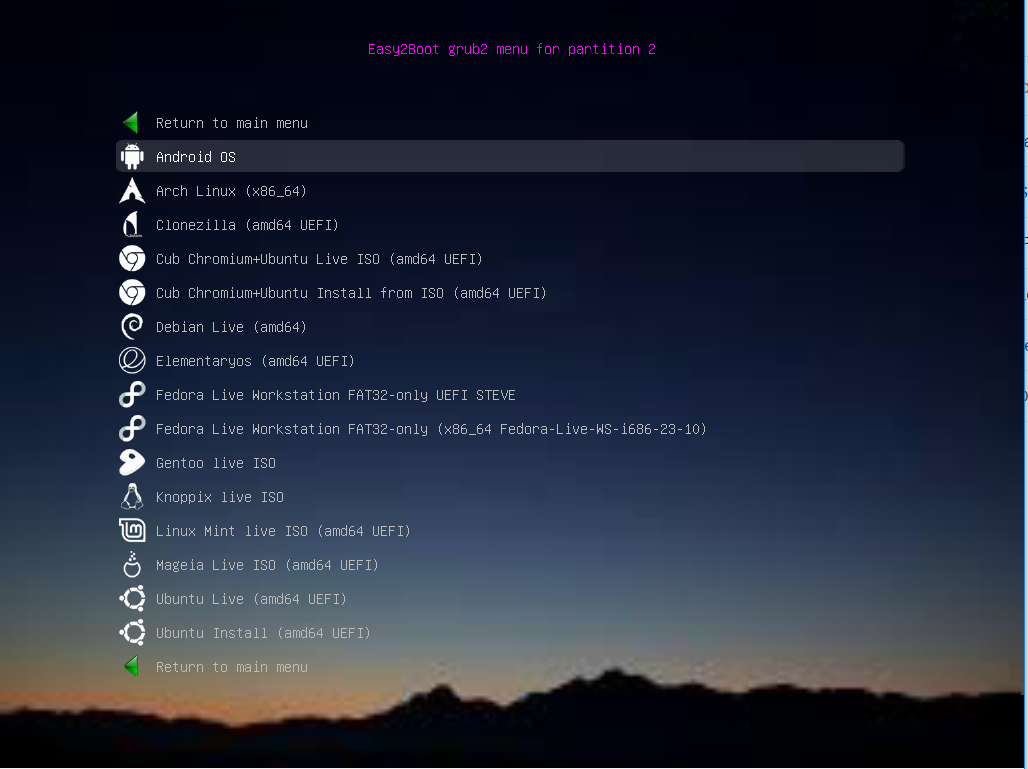This screenshot has width=1028, height=769.
Task: Select the Chromium icon for Cub Chromium+Ubuntu Live
Action: [131, 258]
